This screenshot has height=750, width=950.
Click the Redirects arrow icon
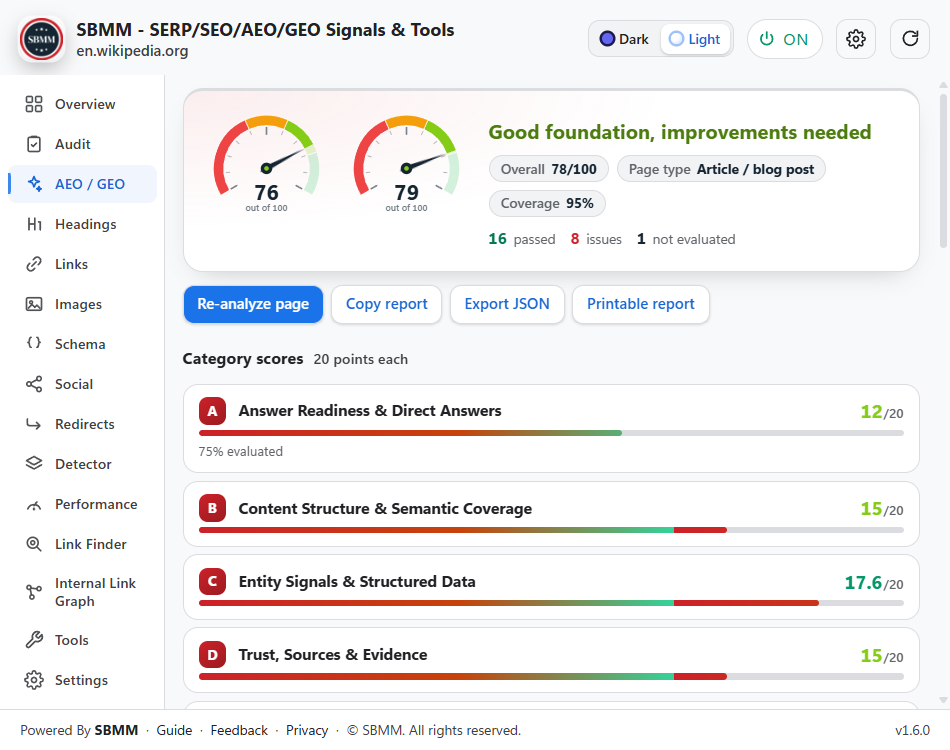(34, 424)
